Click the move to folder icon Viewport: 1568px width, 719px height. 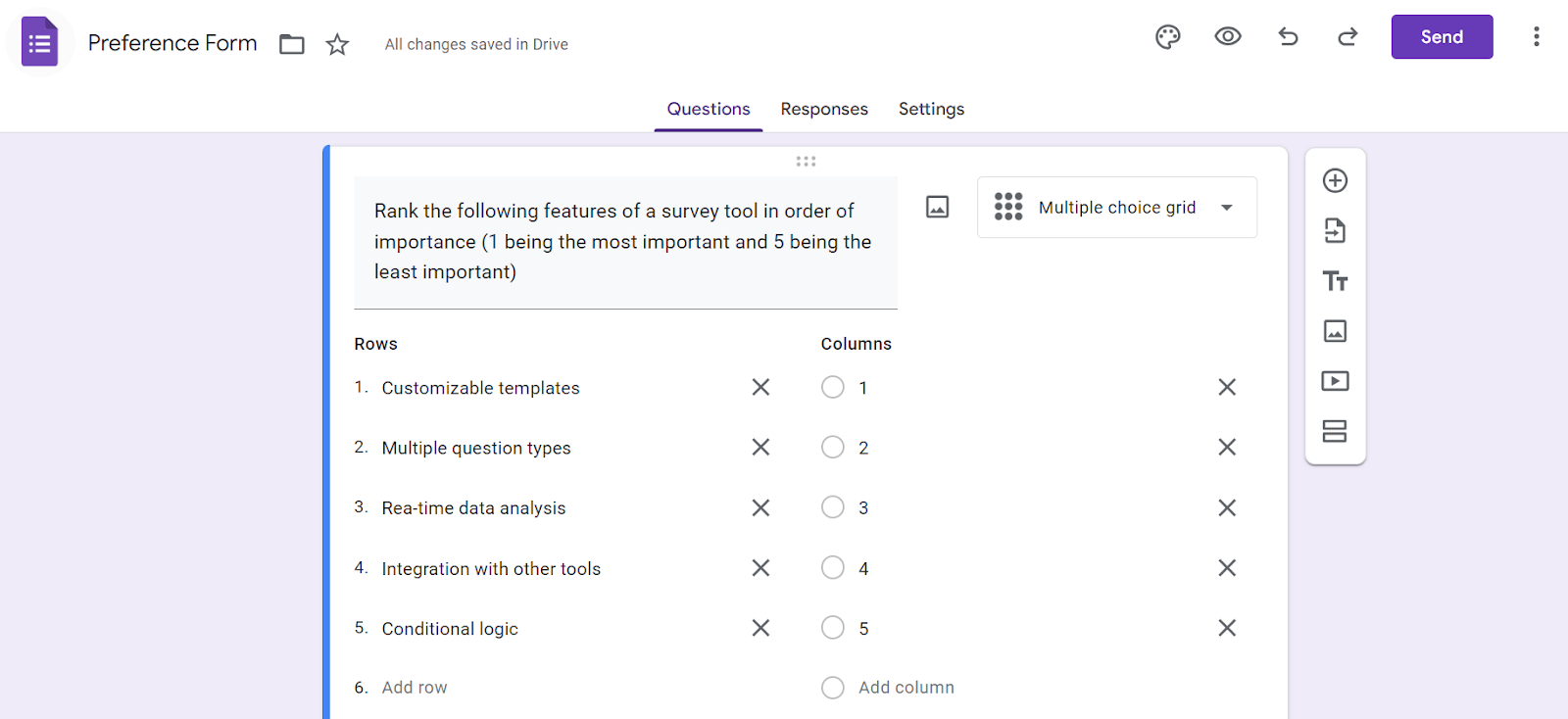pyautogui.click(x=292, y=44)
